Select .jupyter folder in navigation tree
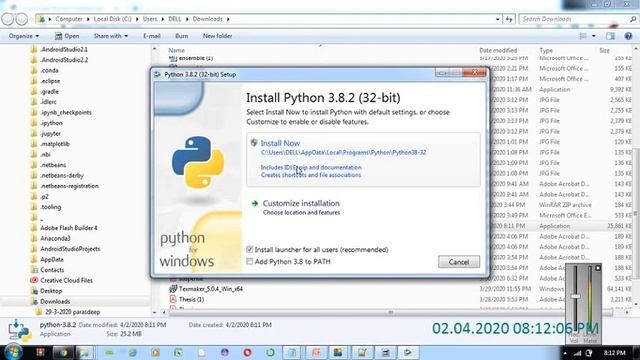The width and height of the screenshot is (640, 360). point(51,133)
